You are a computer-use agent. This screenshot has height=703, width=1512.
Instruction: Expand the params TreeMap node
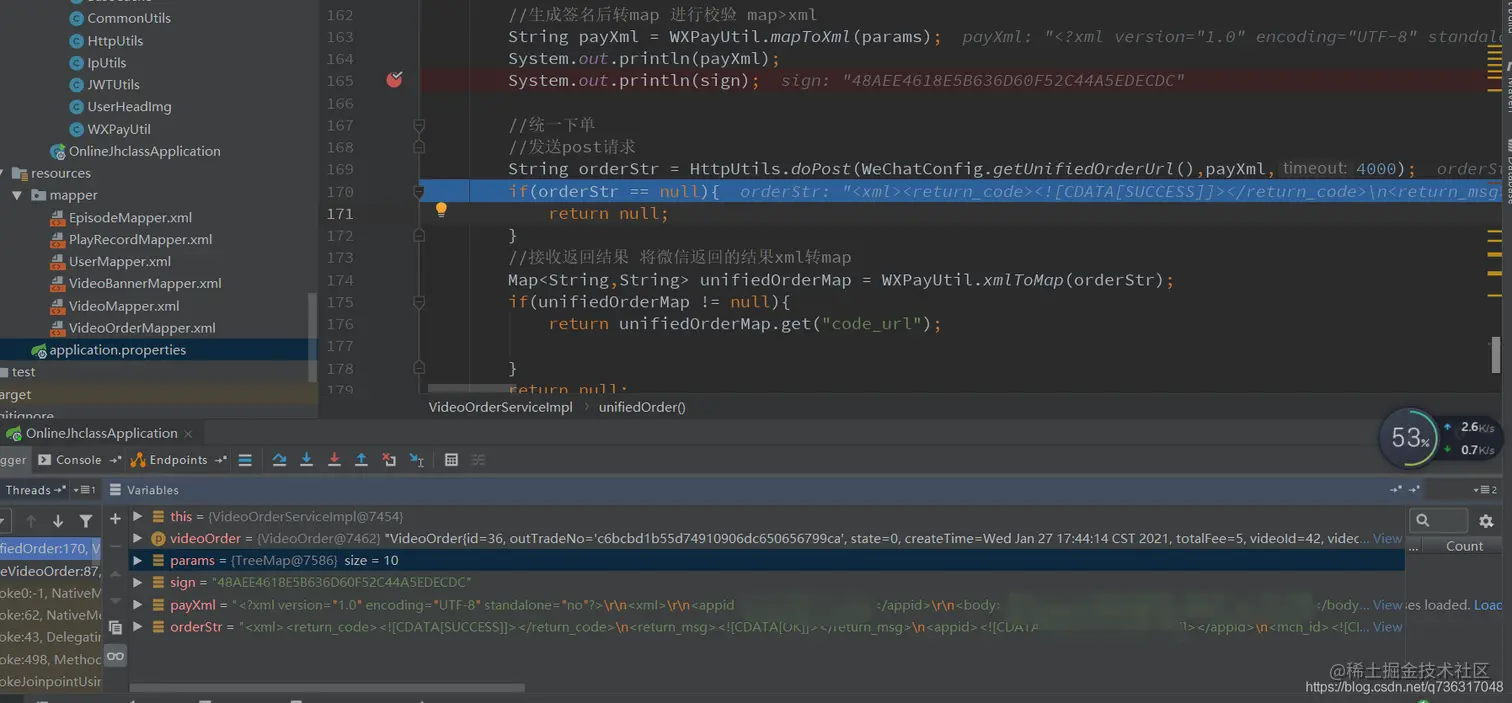[x=138, y=561]
